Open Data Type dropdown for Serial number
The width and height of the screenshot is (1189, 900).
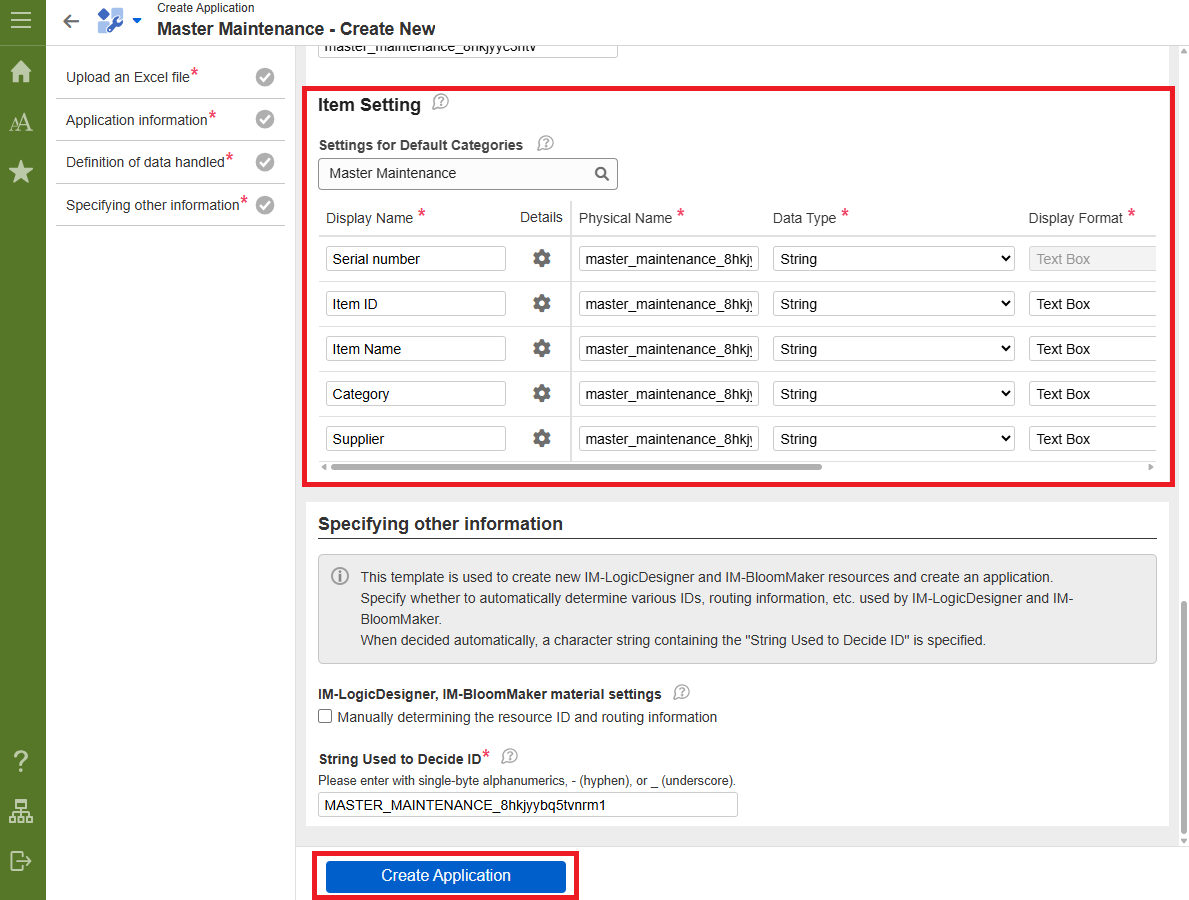pos(893,259)
